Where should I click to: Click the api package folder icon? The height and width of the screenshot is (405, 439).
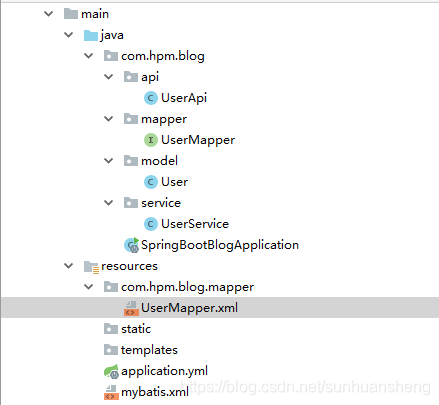(x=130, y=77)
